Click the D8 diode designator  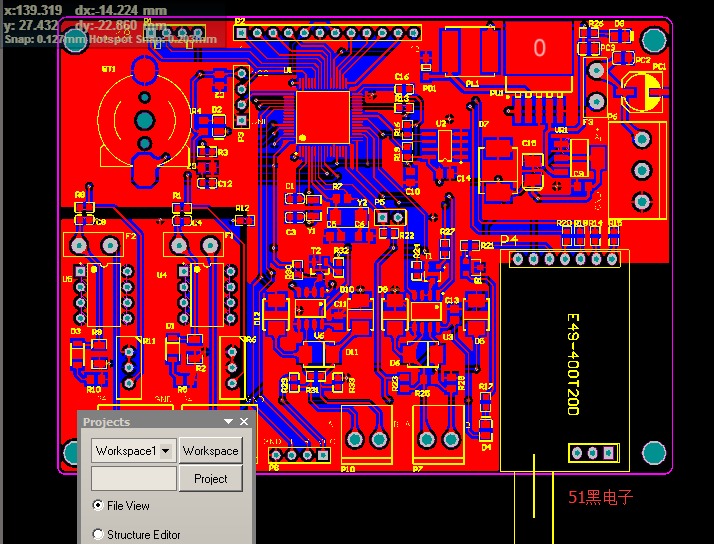619,23
